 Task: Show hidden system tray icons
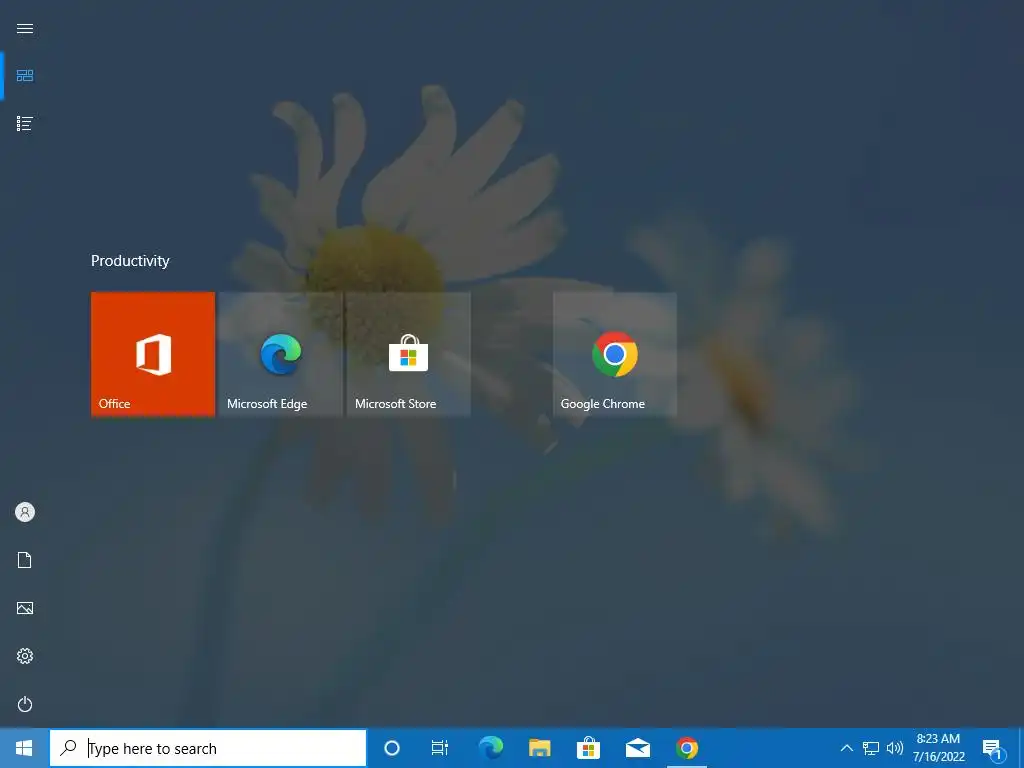click(x=846, y=748)
